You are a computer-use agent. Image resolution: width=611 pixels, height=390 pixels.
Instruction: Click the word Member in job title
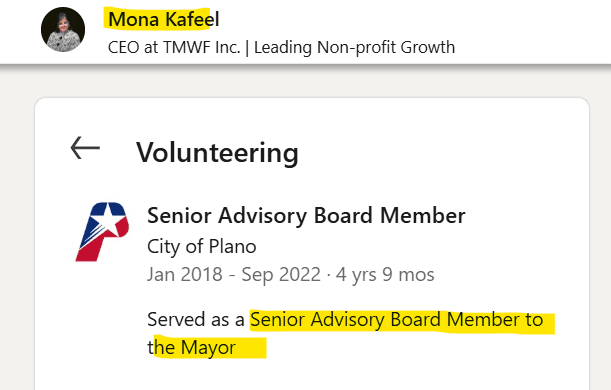[423, 215]
